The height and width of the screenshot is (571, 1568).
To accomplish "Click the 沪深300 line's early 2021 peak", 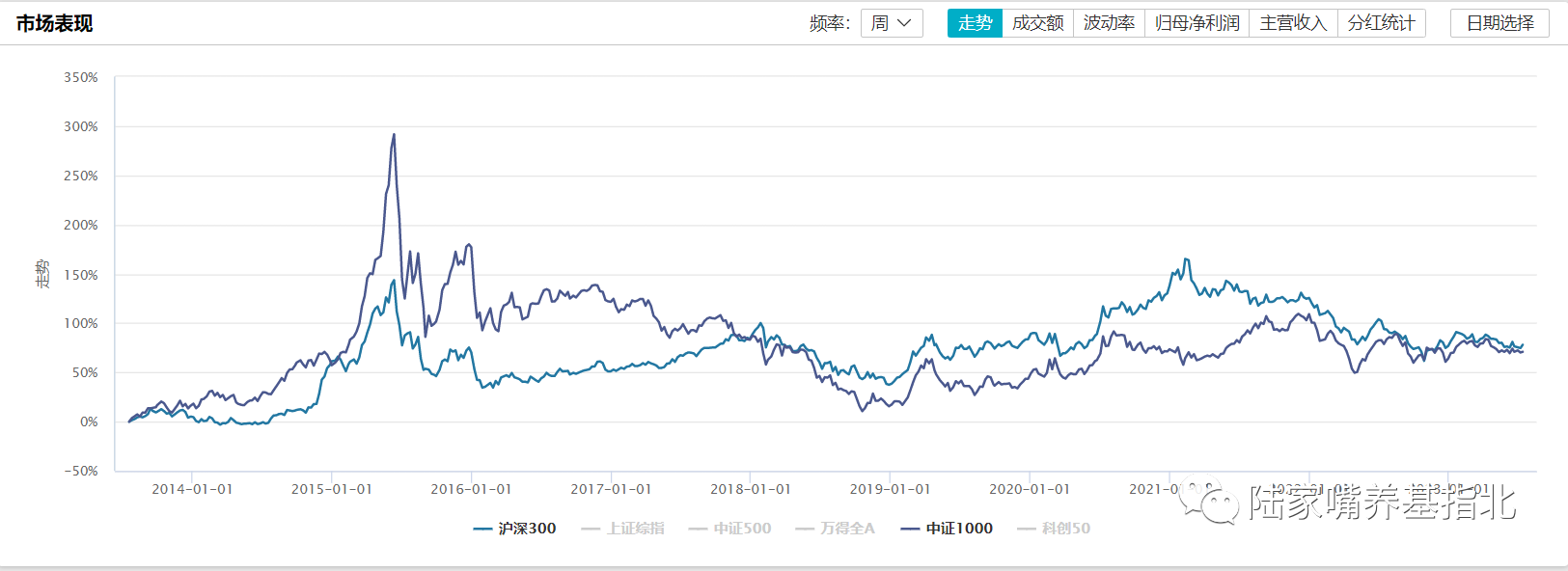I will (x=1187, y=259).
